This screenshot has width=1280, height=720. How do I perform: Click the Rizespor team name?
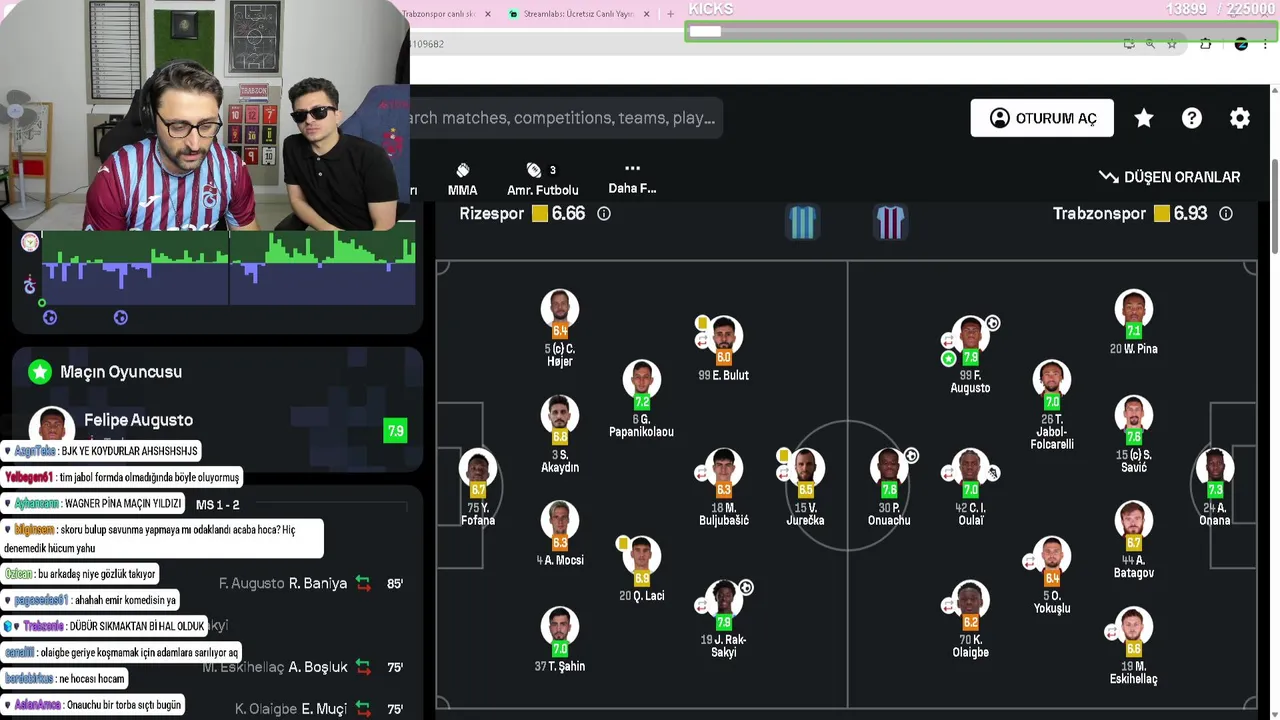(x=491, y=214)
